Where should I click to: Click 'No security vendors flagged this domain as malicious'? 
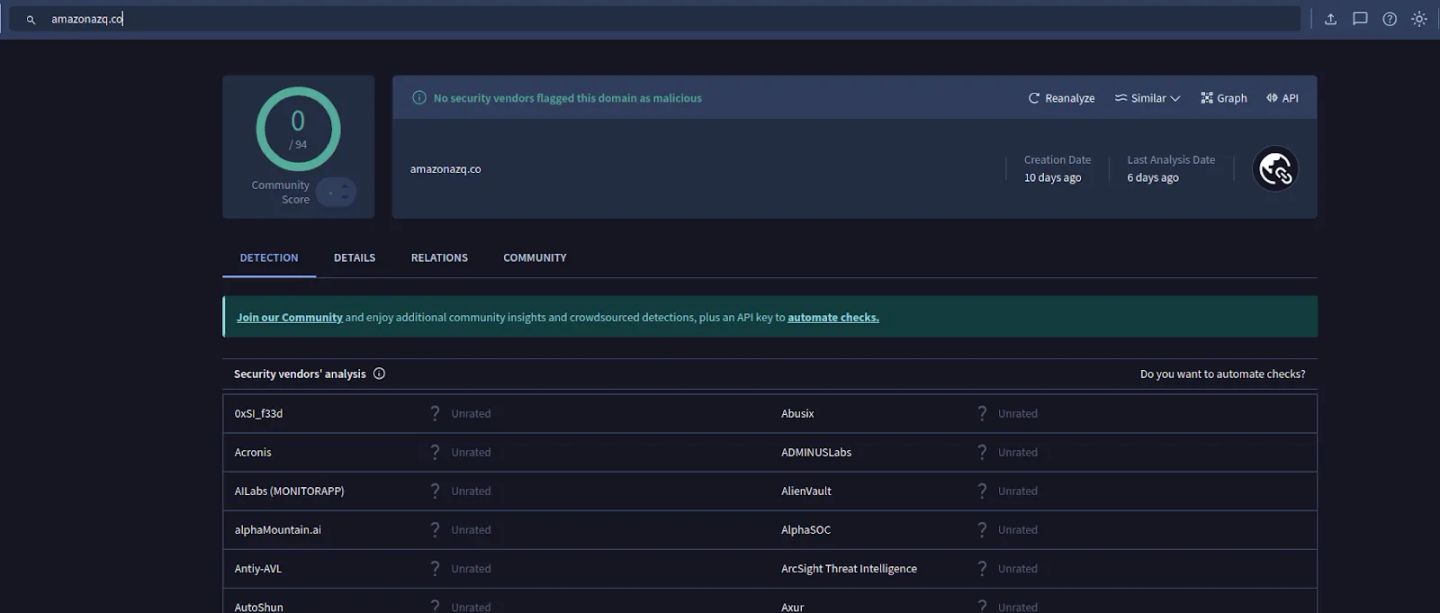pos(567,98)
